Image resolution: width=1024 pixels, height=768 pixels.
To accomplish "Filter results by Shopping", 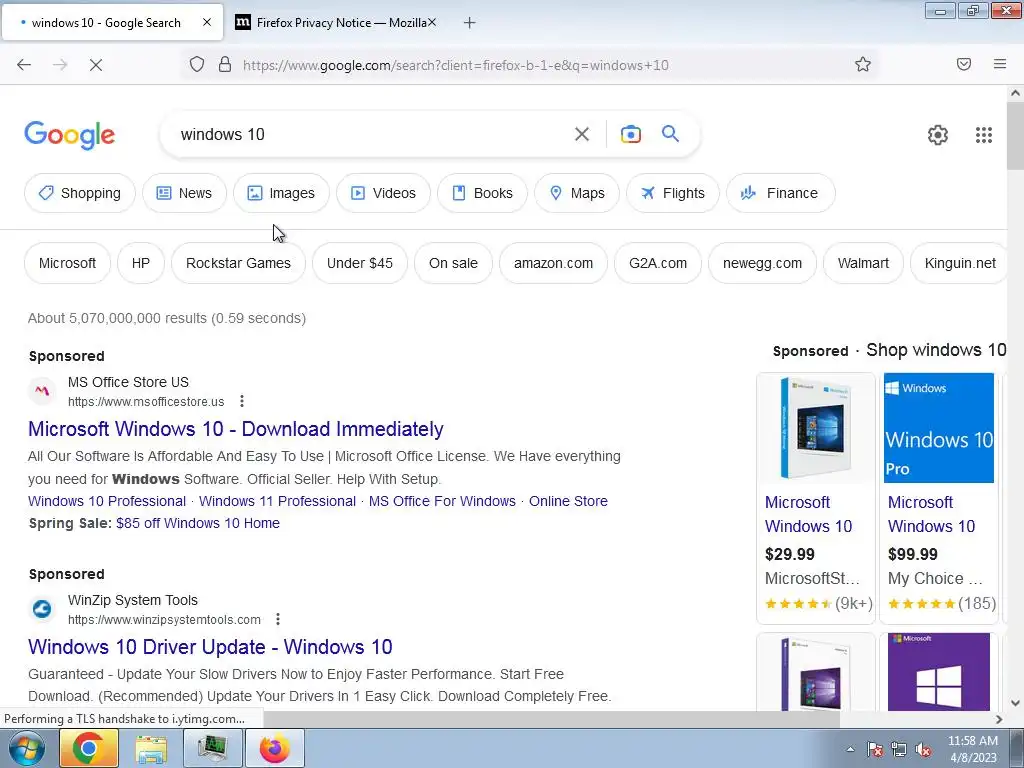I will pyautogui.click(x=80, y=193).
